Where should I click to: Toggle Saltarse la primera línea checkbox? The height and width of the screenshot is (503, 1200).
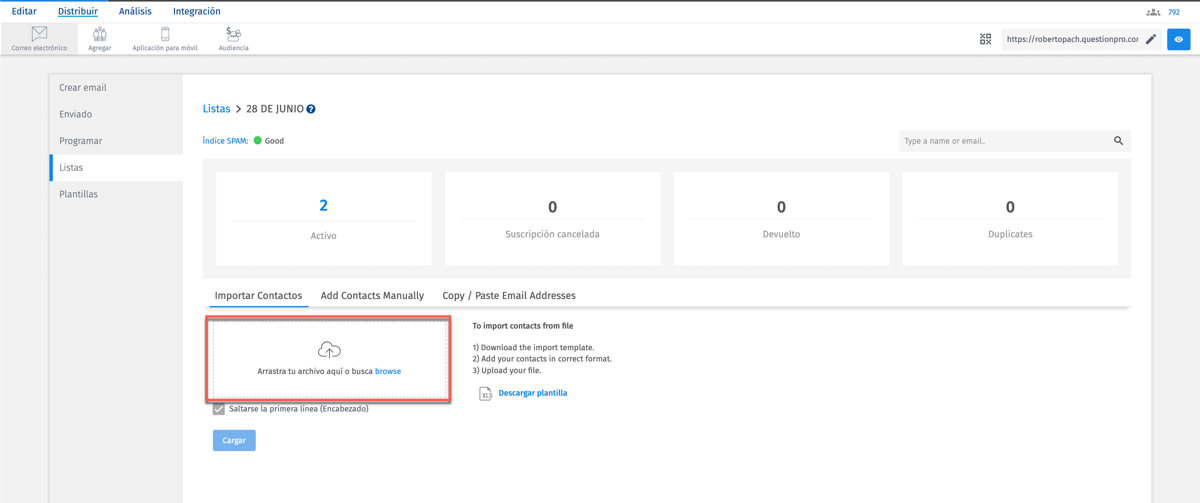point(219,409)
